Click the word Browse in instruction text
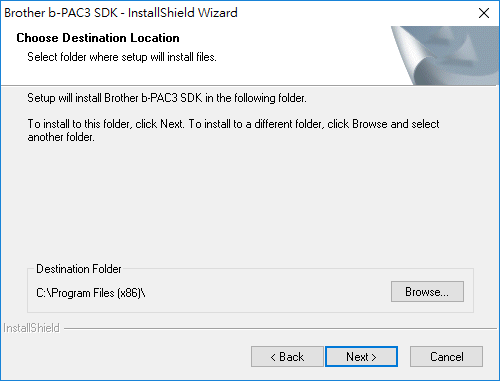 (x=370, y=124)
